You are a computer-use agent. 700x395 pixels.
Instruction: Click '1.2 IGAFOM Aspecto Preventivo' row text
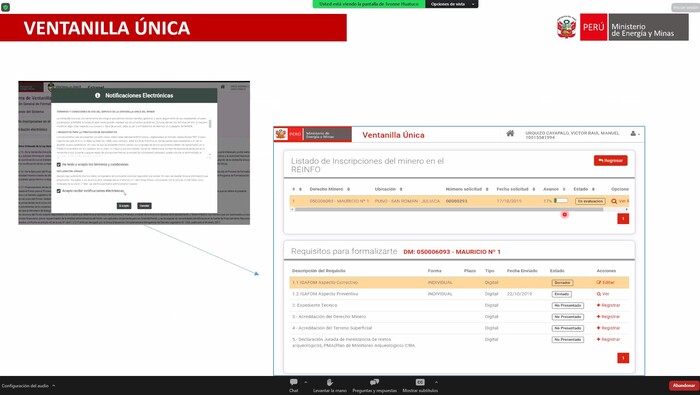[x=325, y=294]
